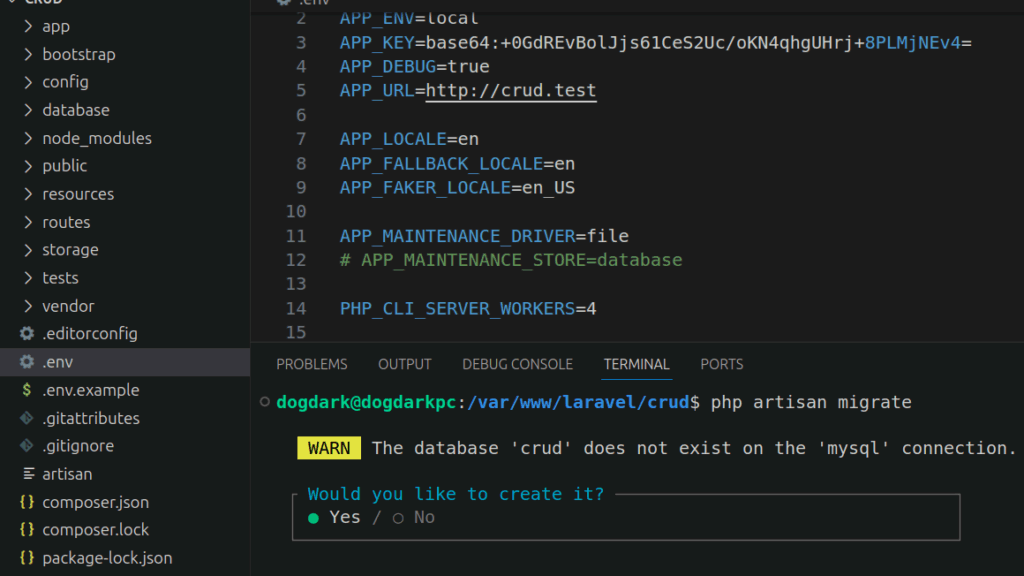Select the Yes radio option
The width and height of the screenshot is (1024, 576).
[x=314, y=517]
